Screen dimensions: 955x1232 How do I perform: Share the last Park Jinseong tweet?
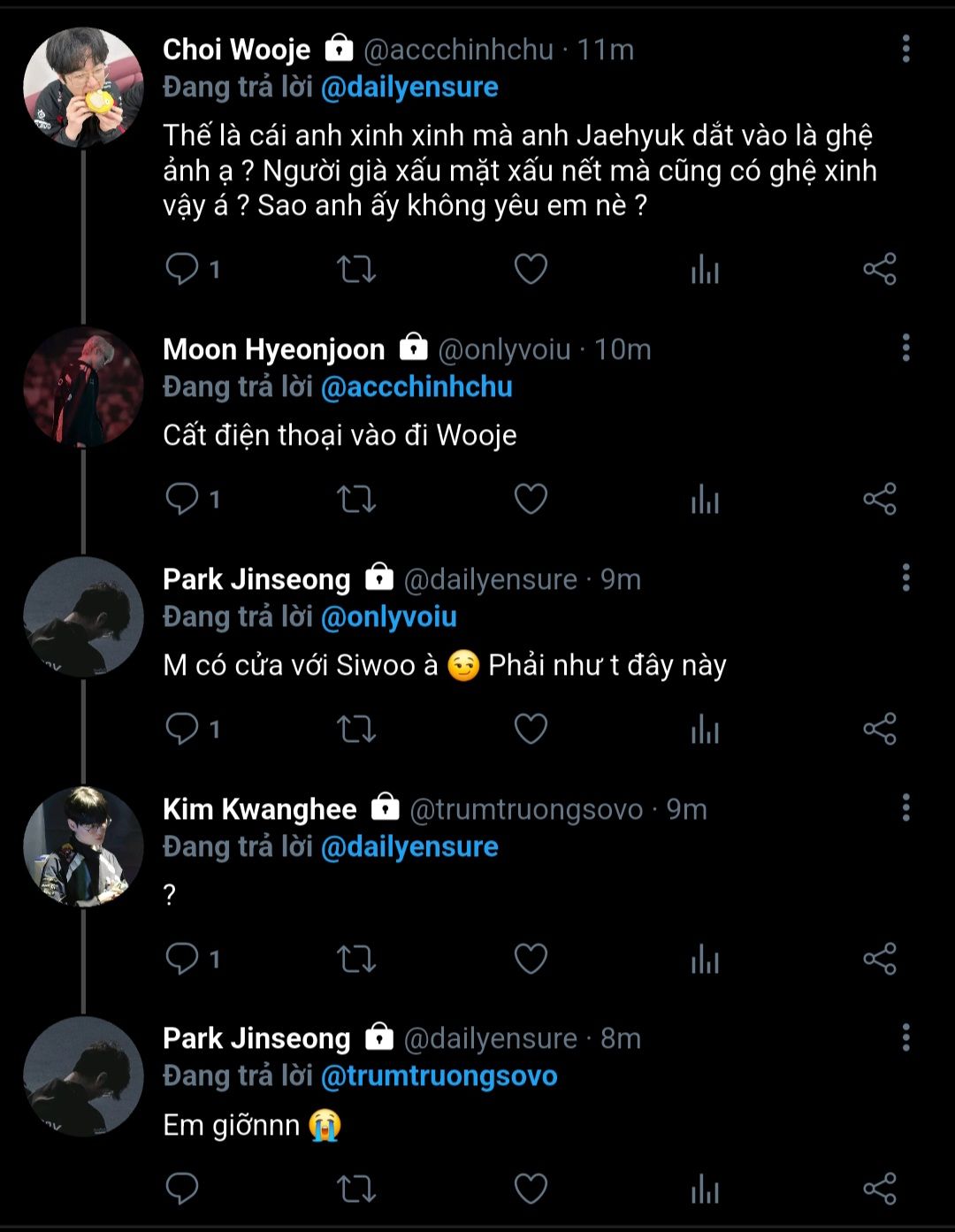pyautogui.click(x=879, y=1189)
